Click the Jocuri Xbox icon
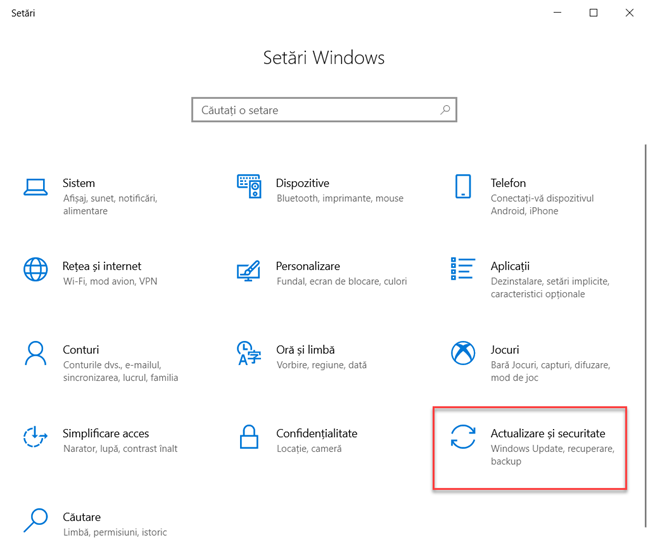648x559 pixels. point(463,353)
